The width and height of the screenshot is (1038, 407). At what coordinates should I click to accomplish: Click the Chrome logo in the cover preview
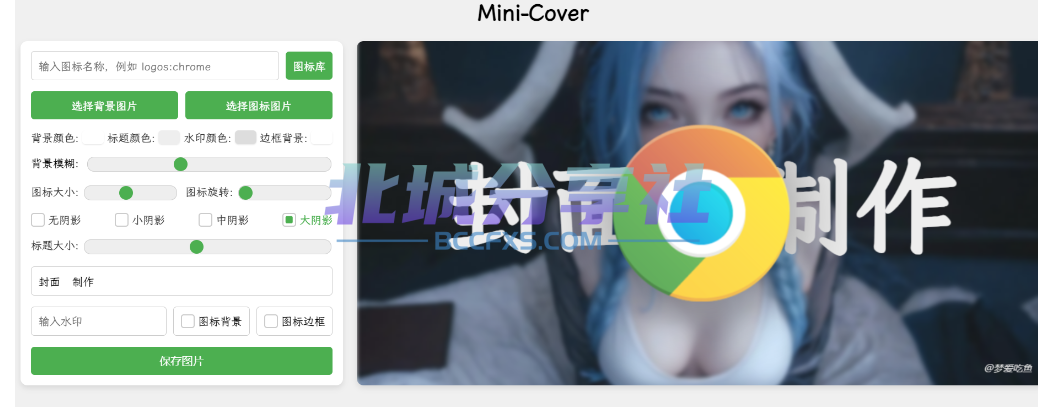click(x=702, y=213)
